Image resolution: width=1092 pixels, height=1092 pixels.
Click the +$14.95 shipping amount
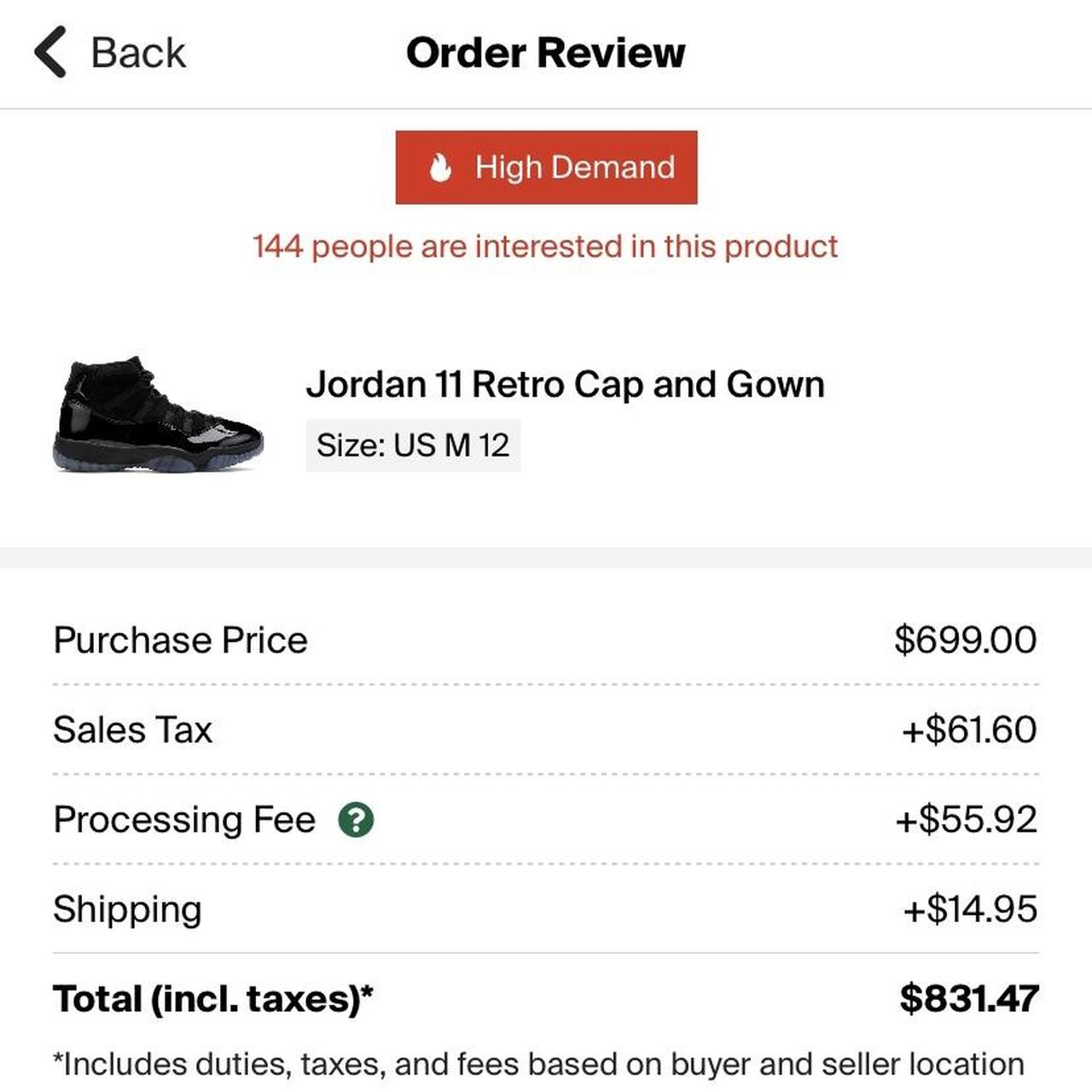(970, 909)
